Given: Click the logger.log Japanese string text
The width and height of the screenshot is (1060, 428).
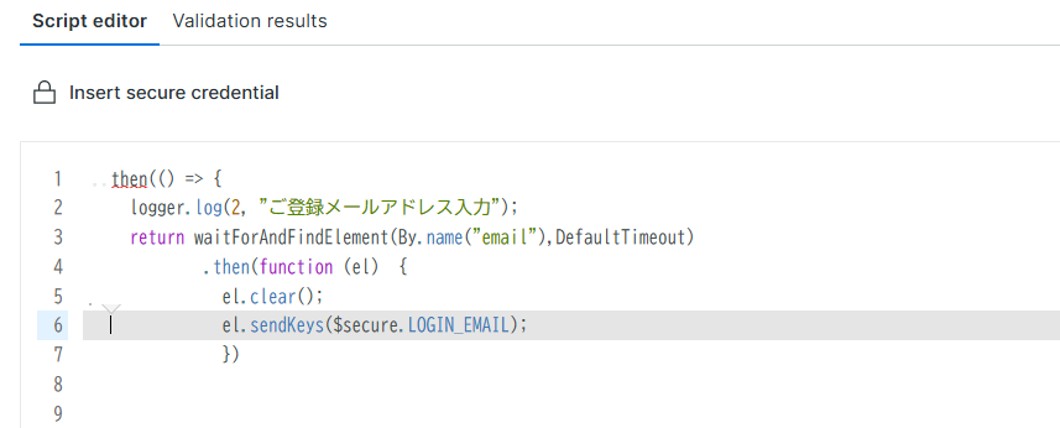Looking at the screenshot, I should click(383, 209).
